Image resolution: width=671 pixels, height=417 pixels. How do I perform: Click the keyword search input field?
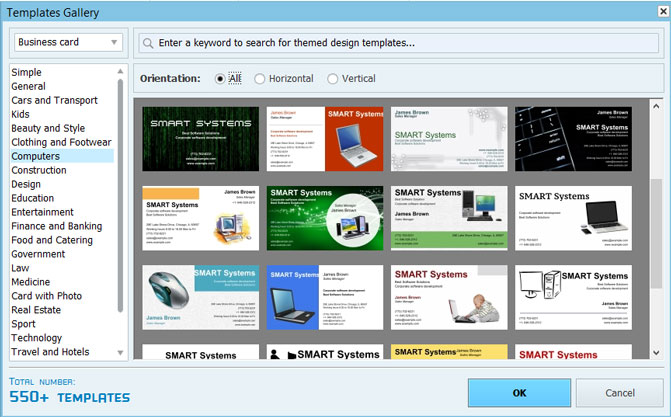tap(398, 43)
